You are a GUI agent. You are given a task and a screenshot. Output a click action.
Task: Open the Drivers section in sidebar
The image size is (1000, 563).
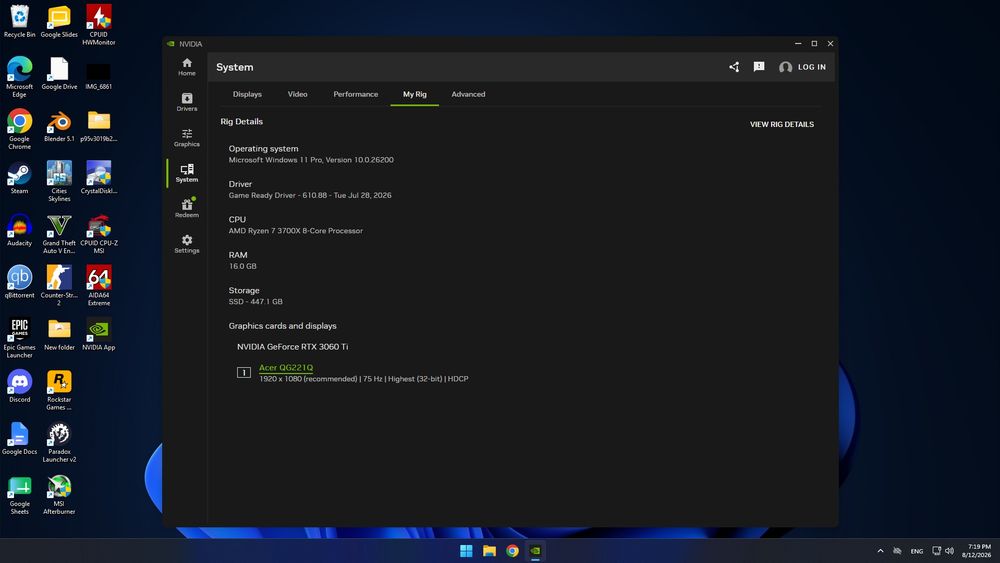[x=187, y=102]
